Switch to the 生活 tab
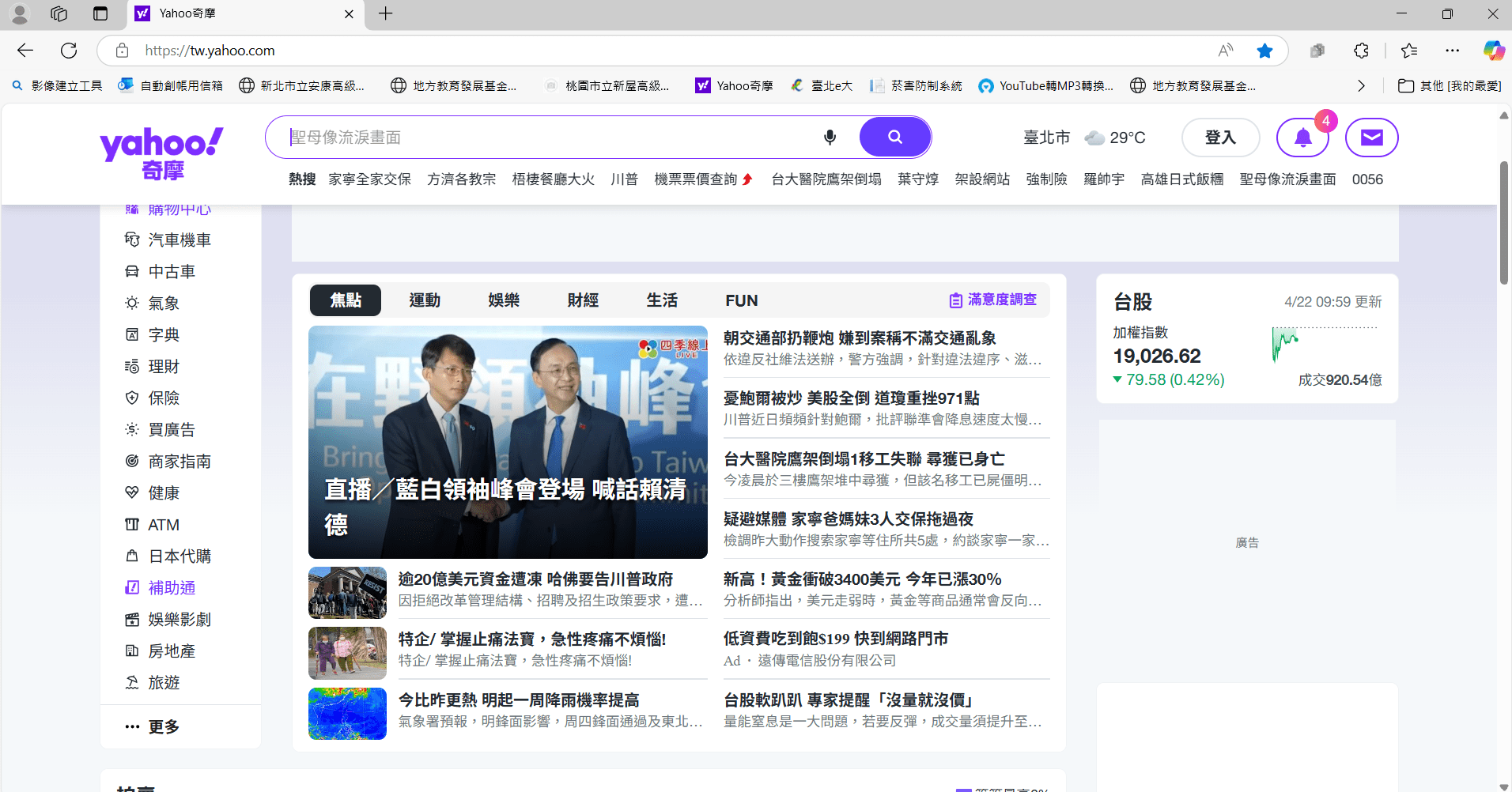Image resolution: width=1512 pixels, height=792 pixels. [x=662, y=300]
